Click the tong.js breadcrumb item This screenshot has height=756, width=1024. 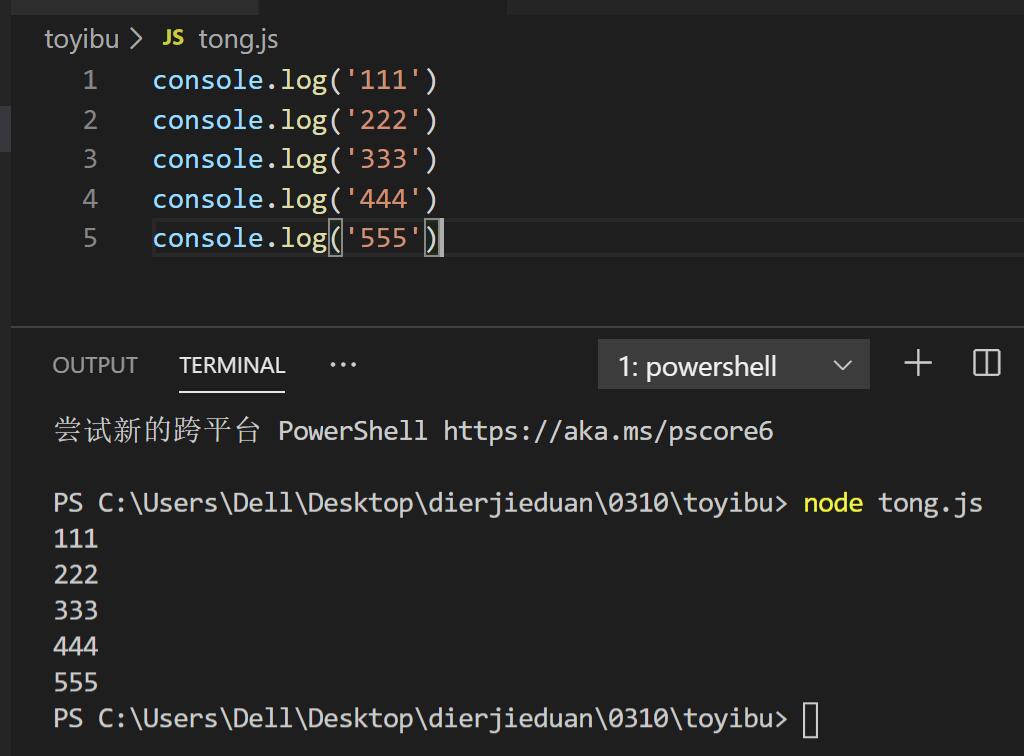(x=238, y=39)
